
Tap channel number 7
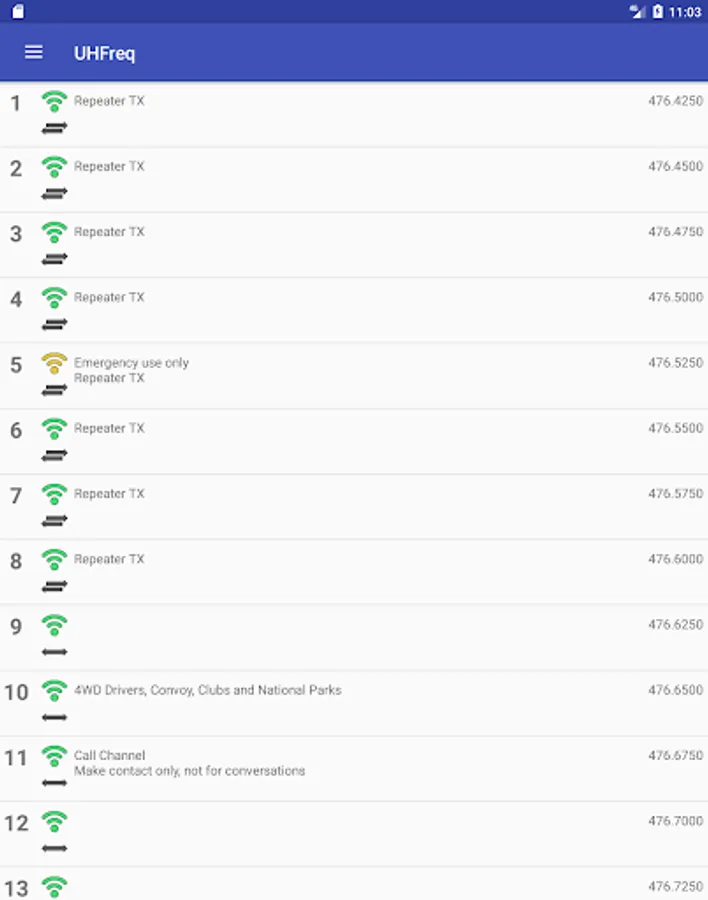point(16,496)
